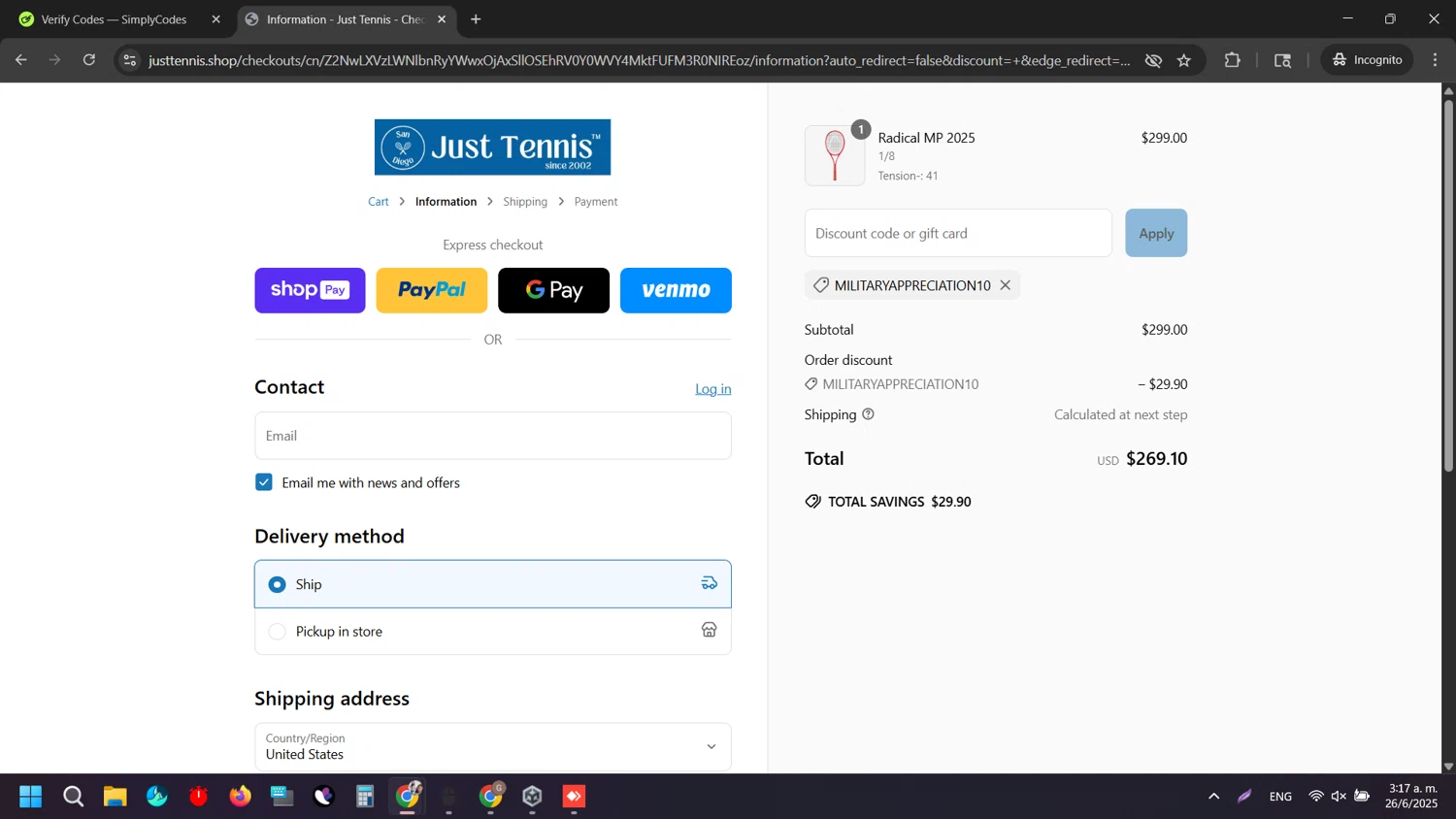
Task: Open the clock and date panel
Action: [x=1411, y=796]
